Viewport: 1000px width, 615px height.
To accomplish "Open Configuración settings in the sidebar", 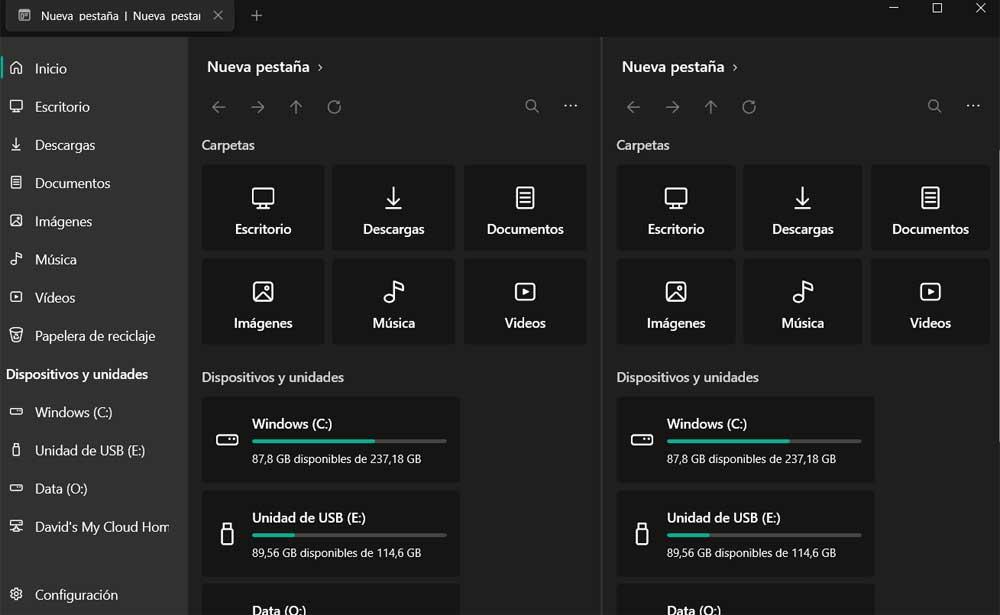I will point(94,595).
